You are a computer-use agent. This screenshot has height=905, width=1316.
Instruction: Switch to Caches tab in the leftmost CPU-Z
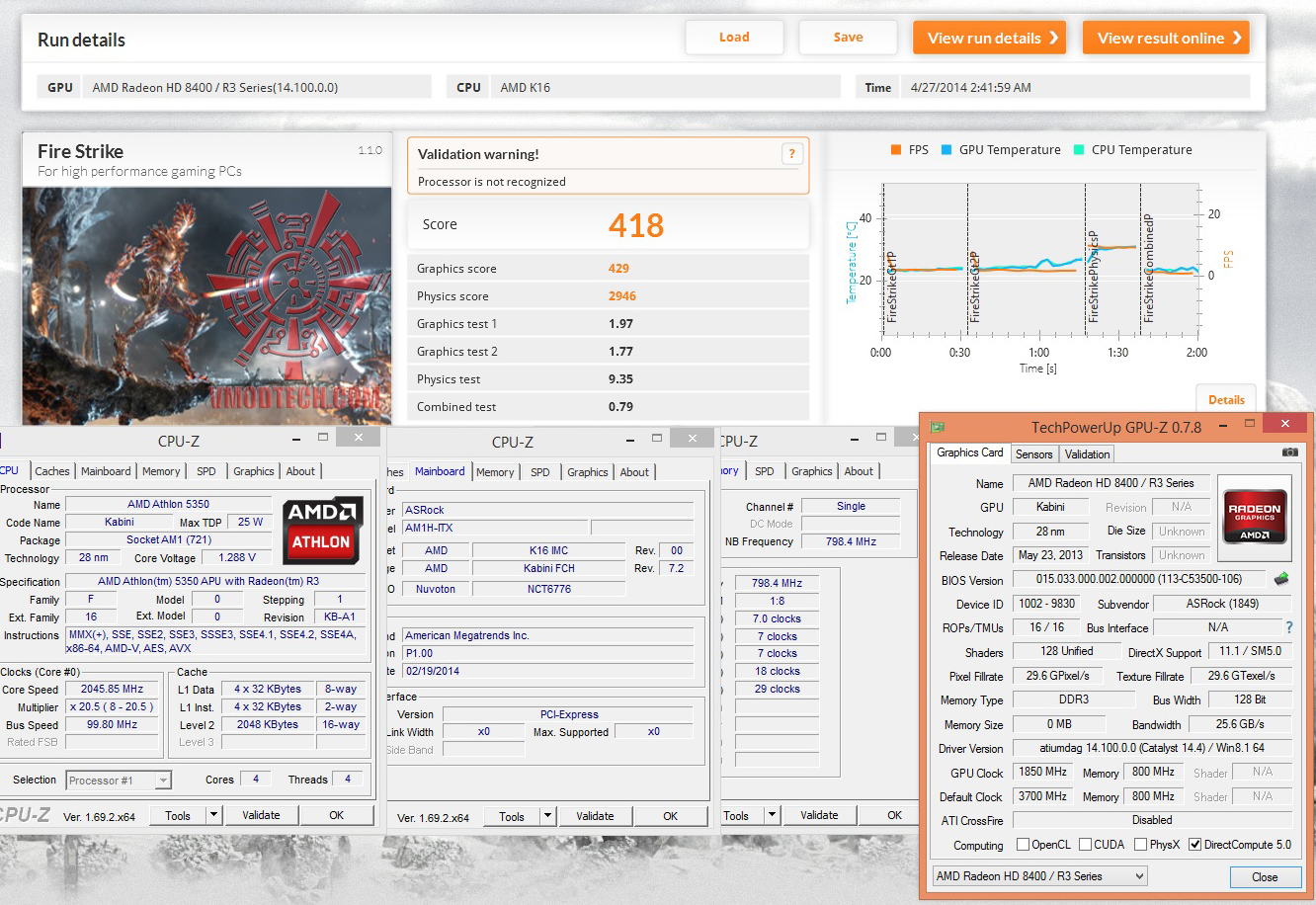click(52, 471)
